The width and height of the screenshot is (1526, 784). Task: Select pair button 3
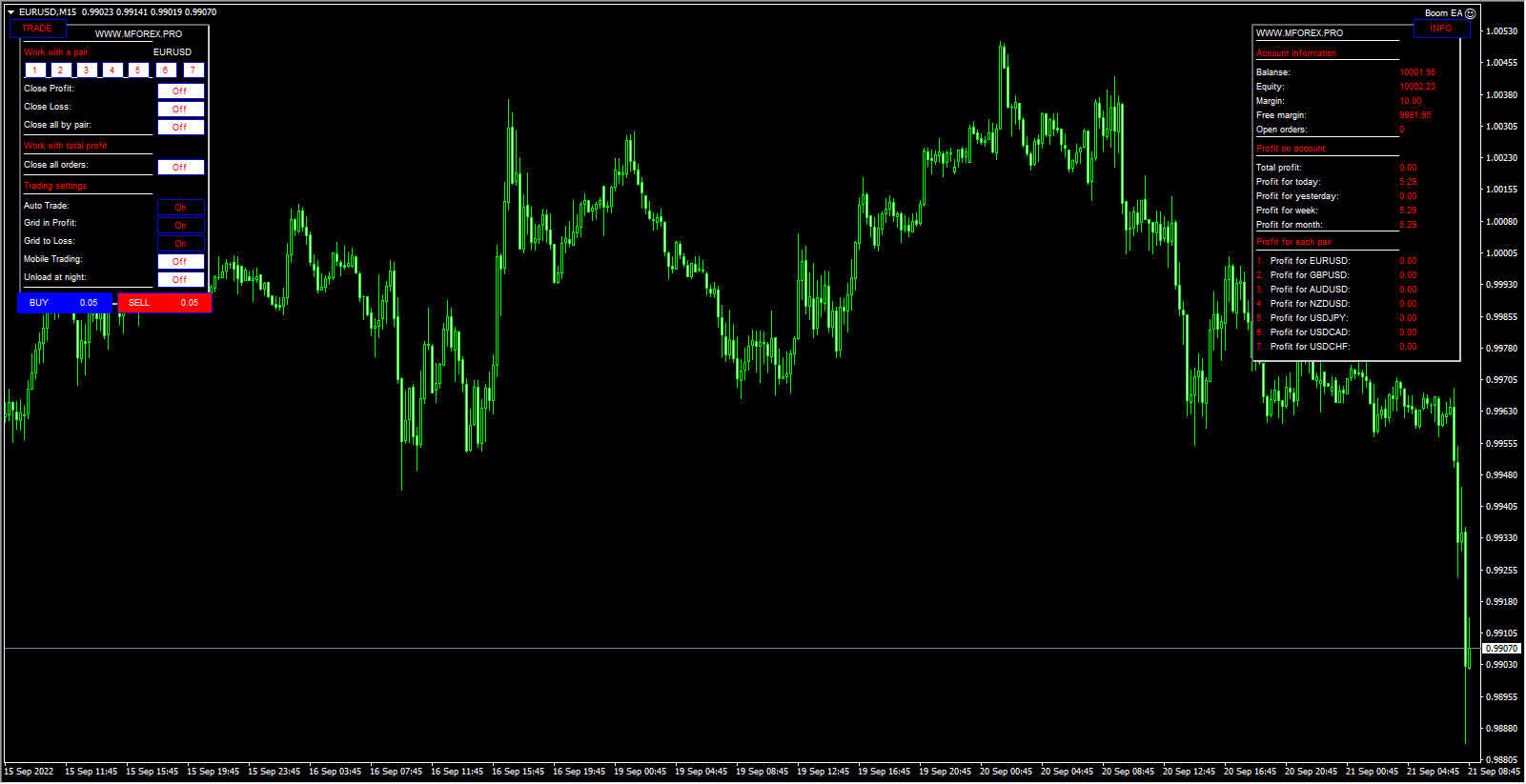(87, 70)
